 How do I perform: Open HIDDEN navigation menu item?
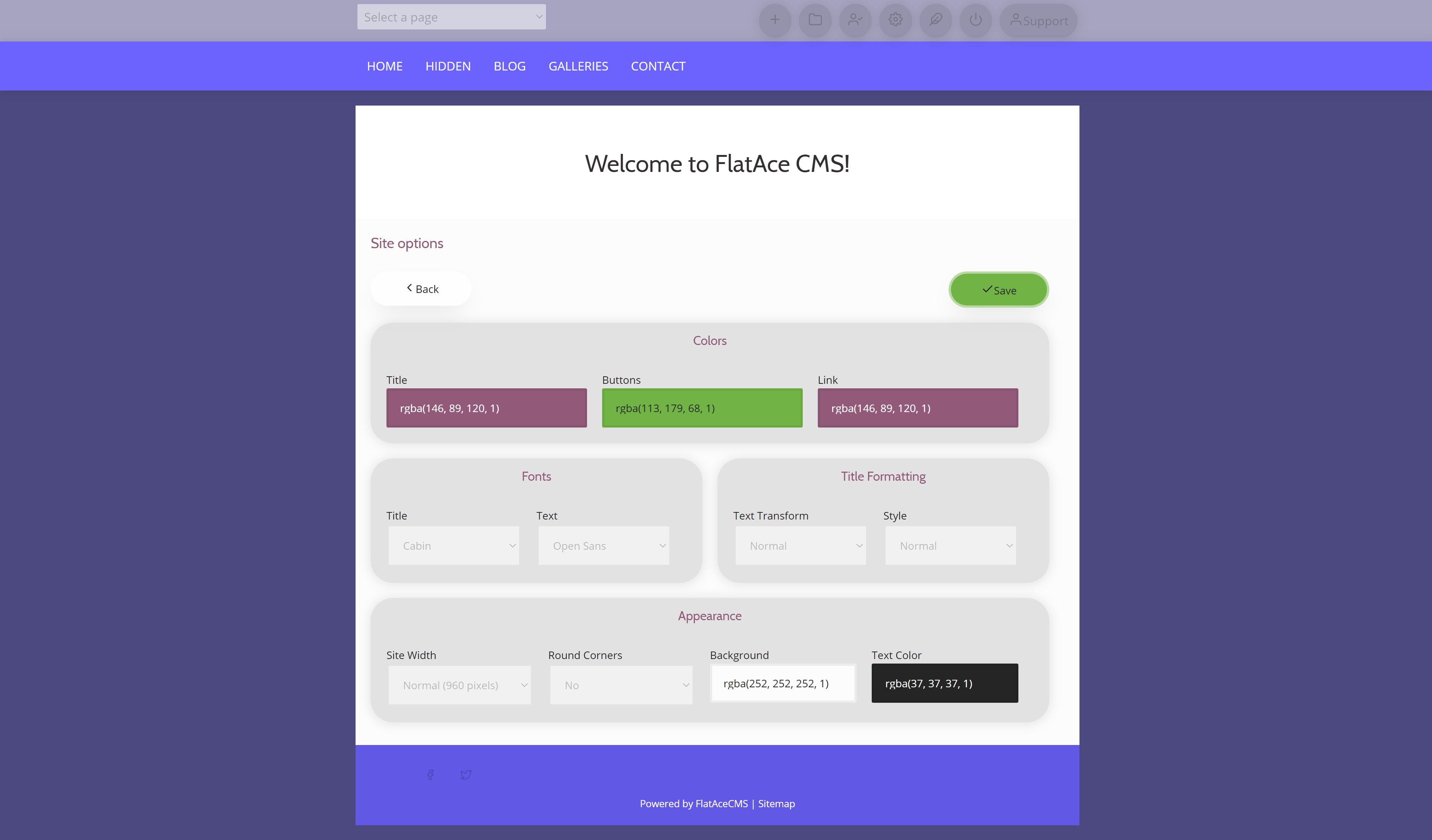click(x=448, y=66)
